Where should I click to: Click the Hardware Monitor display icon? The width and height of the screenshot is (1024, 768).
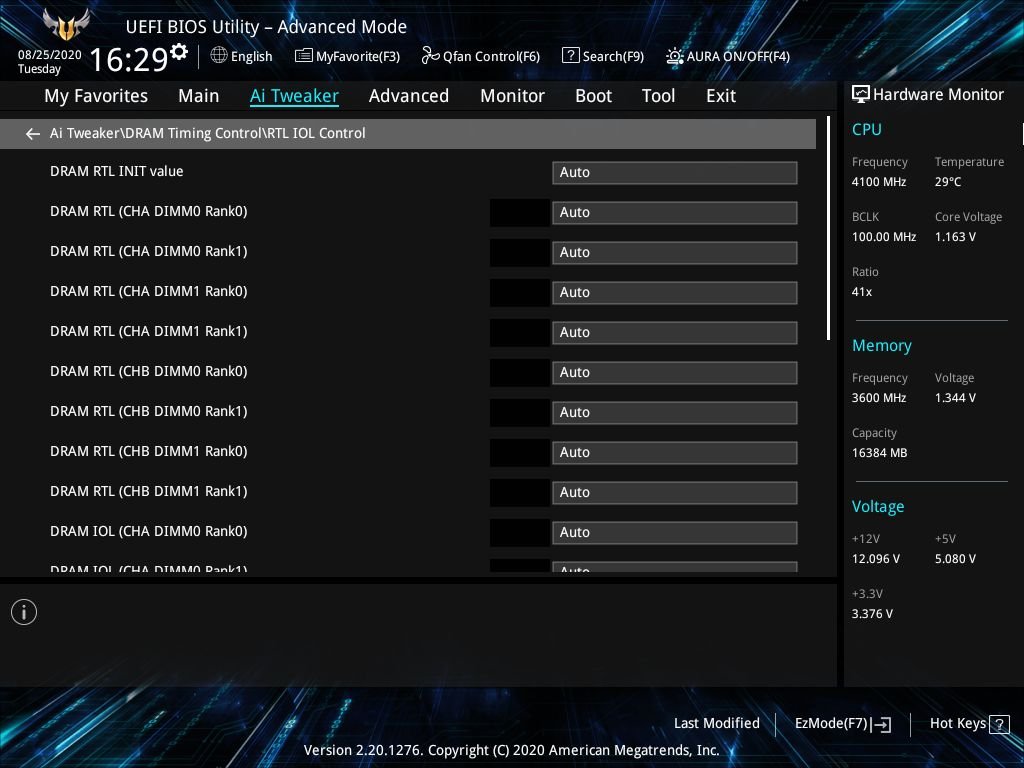[861, 95]
